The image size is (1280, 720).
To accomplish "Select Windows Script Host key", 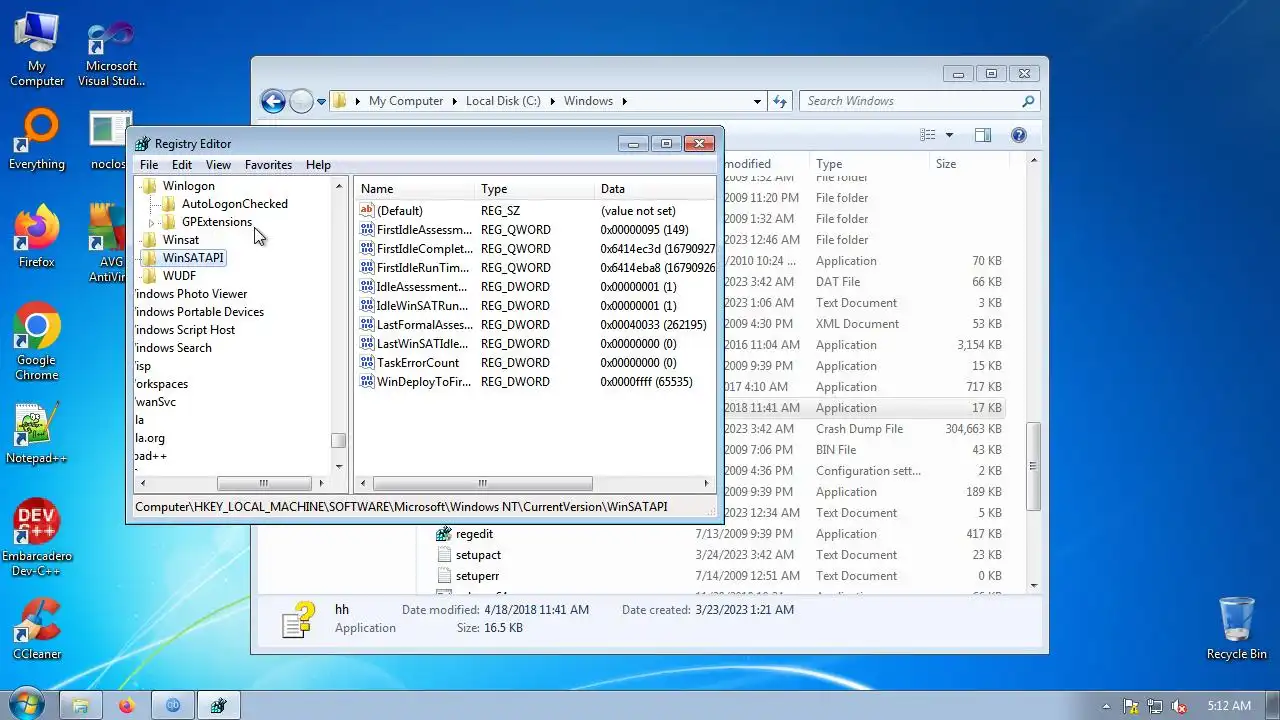I will 185,330.
